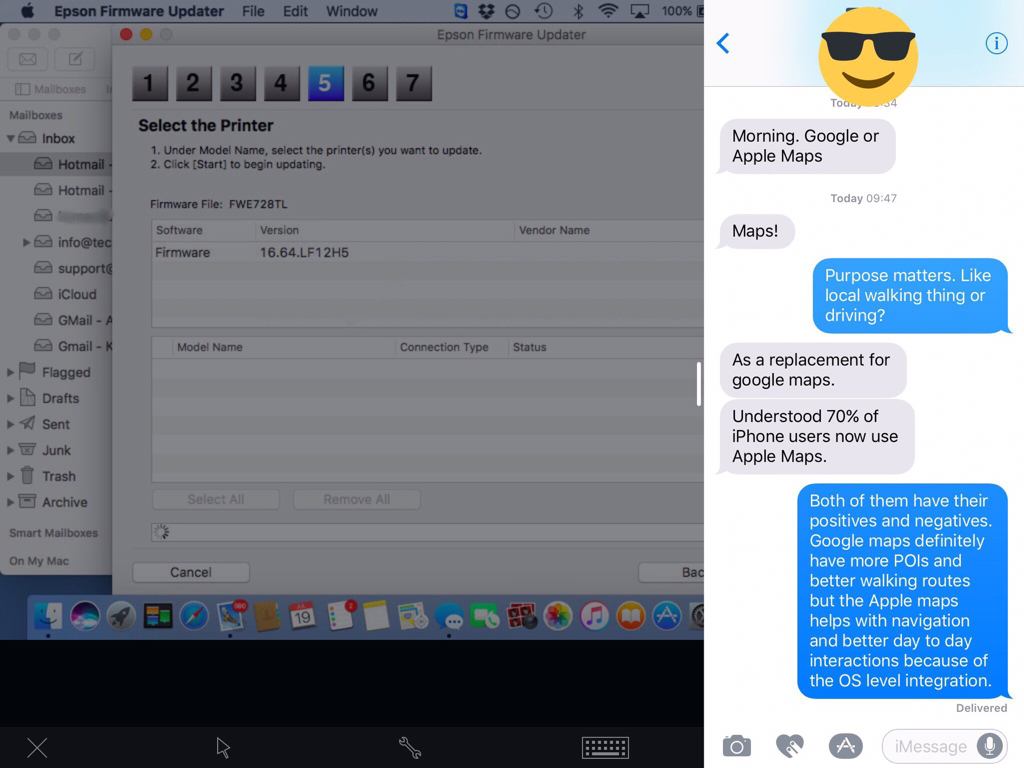
Task: Open iTunes in the dock
Action: [594, 615]
